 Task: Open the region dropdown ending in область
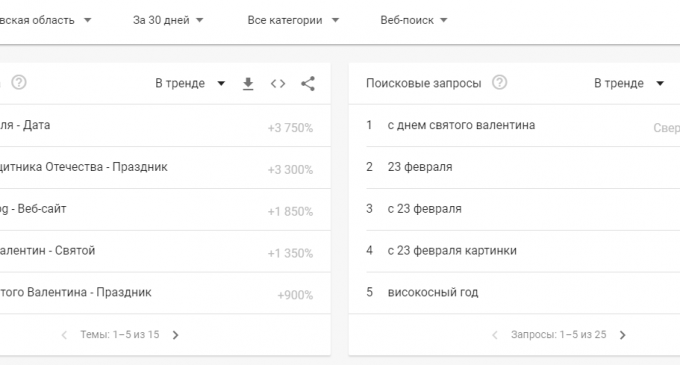46,20
